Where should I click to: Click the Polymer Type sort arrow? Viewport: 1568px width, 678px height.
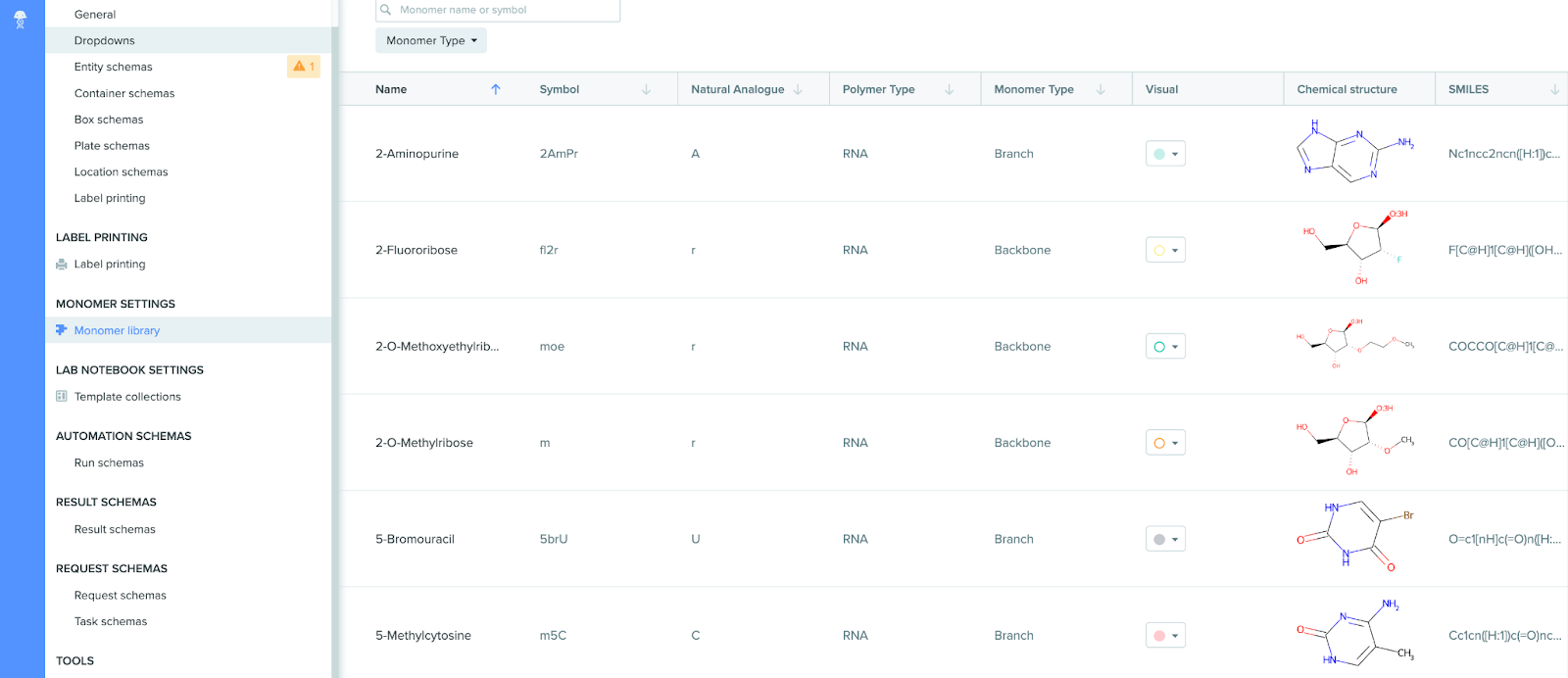[x=949, y=89]
